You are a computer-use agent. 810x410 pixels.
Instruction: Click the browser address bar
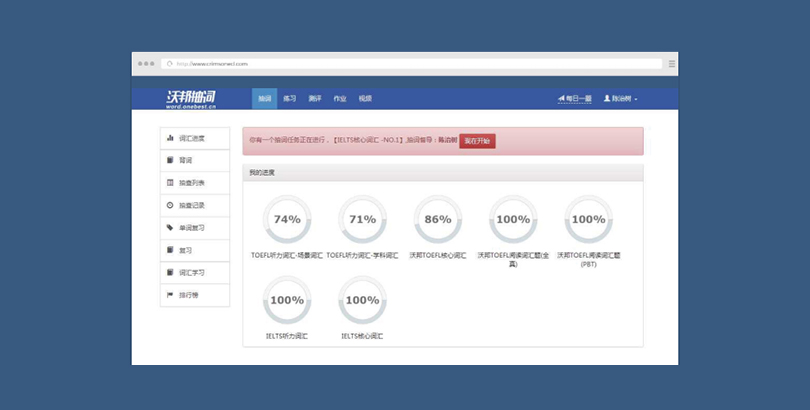click(410, 63)
